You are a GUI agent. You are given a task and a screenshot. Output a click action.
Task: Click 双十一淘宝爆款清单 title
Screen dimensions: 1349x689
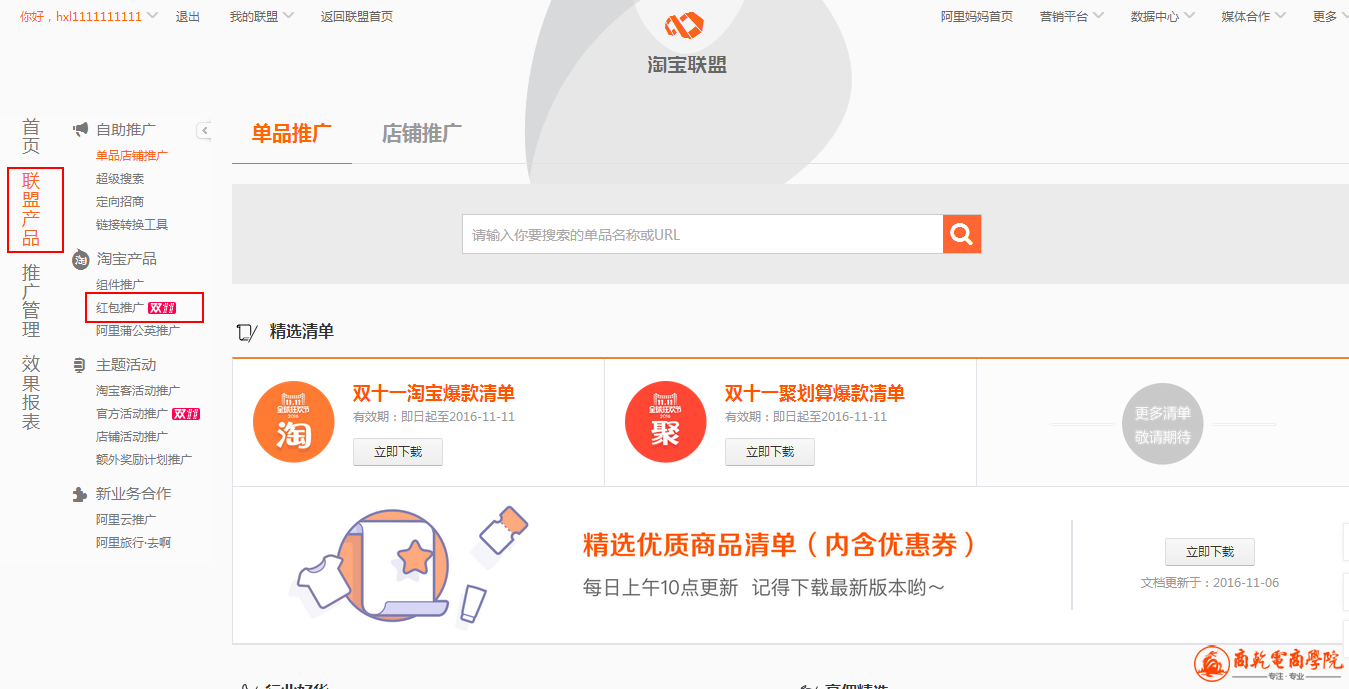pos(434,393)
